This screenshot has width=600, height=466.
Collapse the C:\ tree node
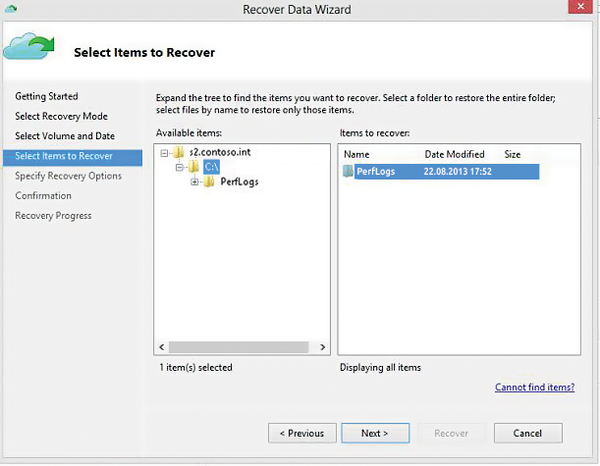tap(179, 167)
